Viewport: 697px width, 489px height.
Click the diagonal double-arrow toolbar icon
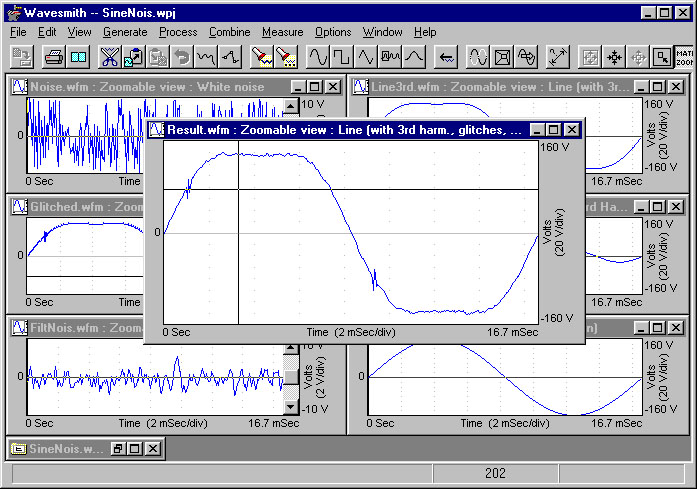click(x=558, y=57)
